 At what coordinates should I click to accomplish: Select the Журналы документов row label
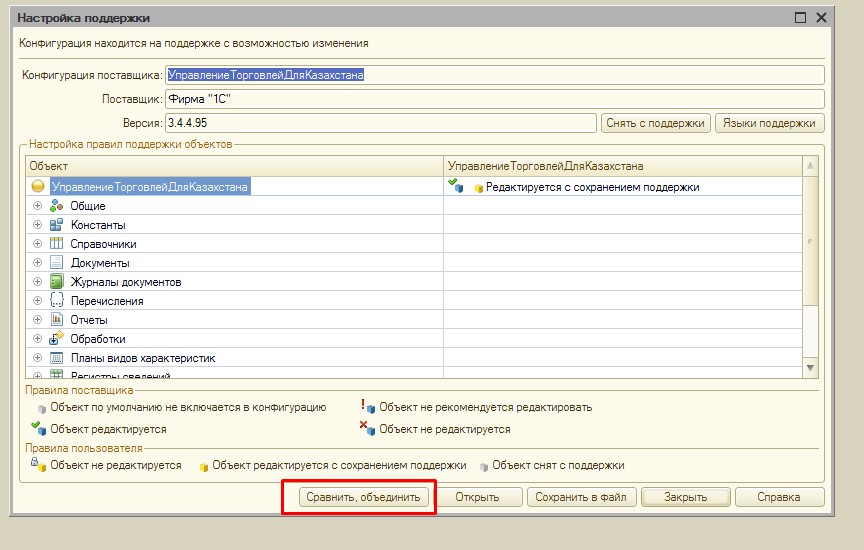[x=126, y=282]
